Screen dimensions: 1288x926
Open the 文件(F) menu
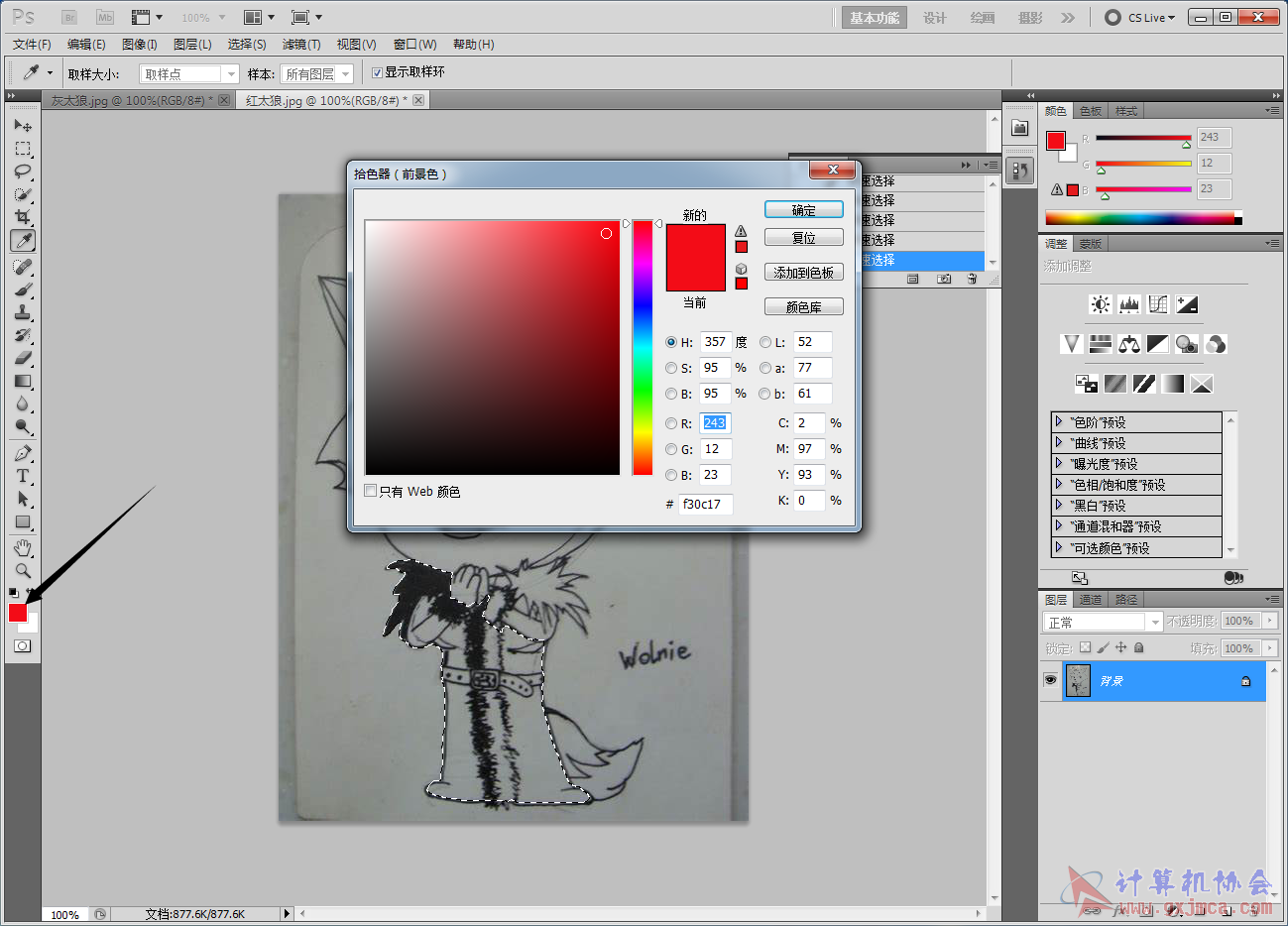pos(32,45)
